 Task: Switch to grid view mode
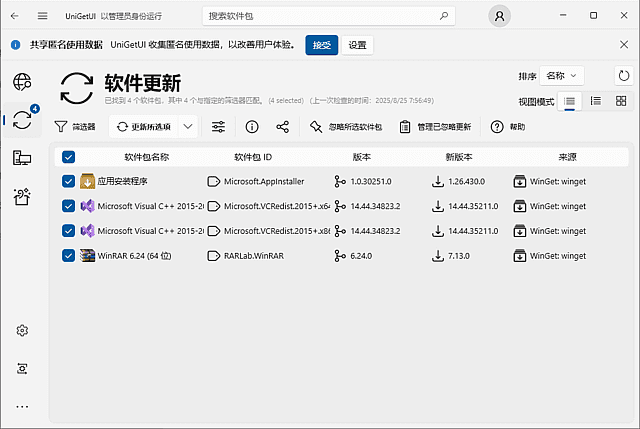tap(621, 101)
